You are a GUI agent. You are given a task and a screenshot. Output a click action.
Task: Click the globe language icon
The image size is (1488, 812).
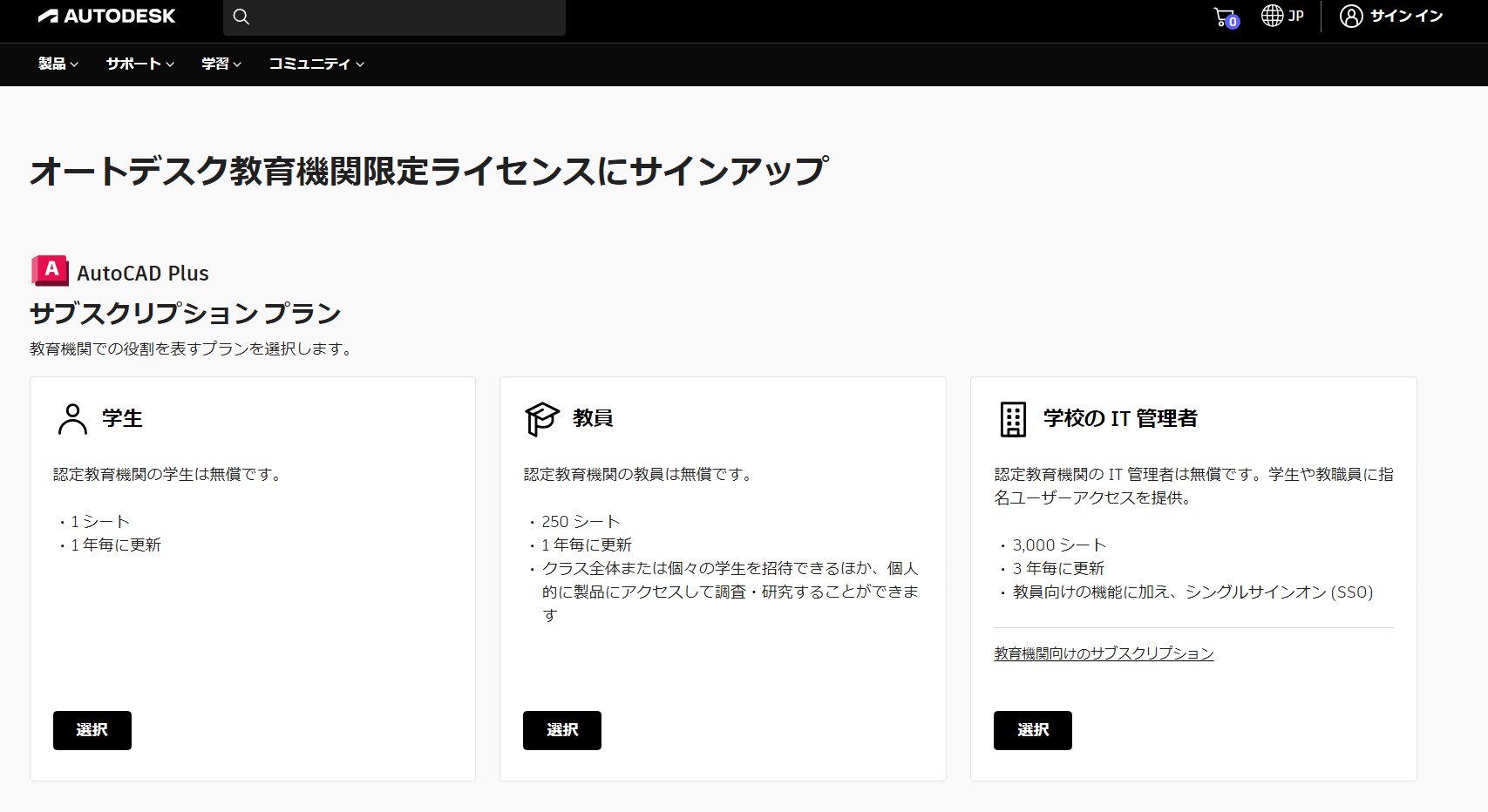(1273, 16)
